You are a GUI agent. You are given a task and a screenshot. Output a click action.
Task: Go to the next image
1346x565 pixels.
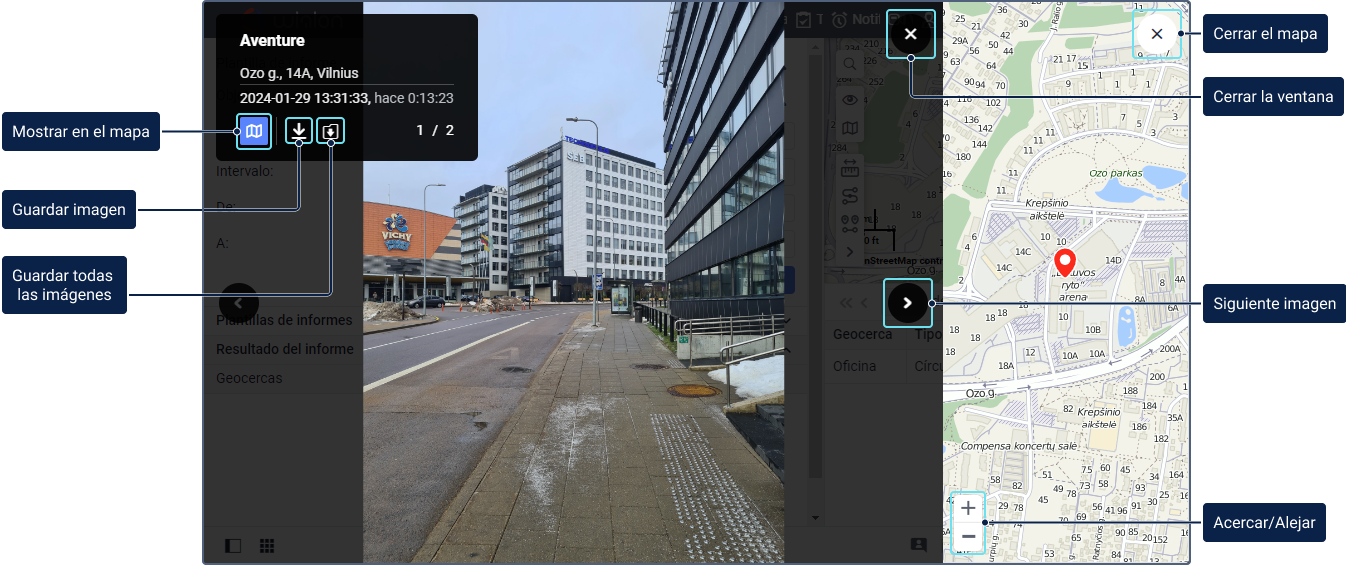pos(908,303)
